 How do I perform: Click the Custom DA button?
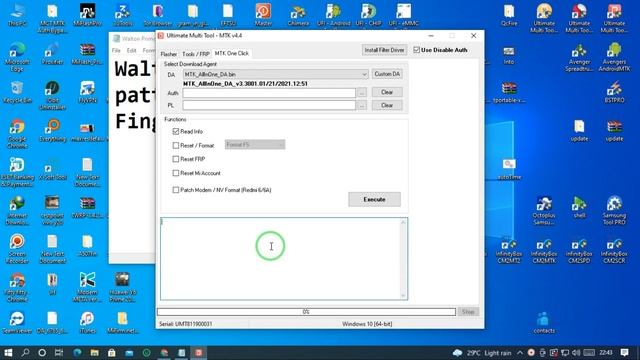click(387, 74)
